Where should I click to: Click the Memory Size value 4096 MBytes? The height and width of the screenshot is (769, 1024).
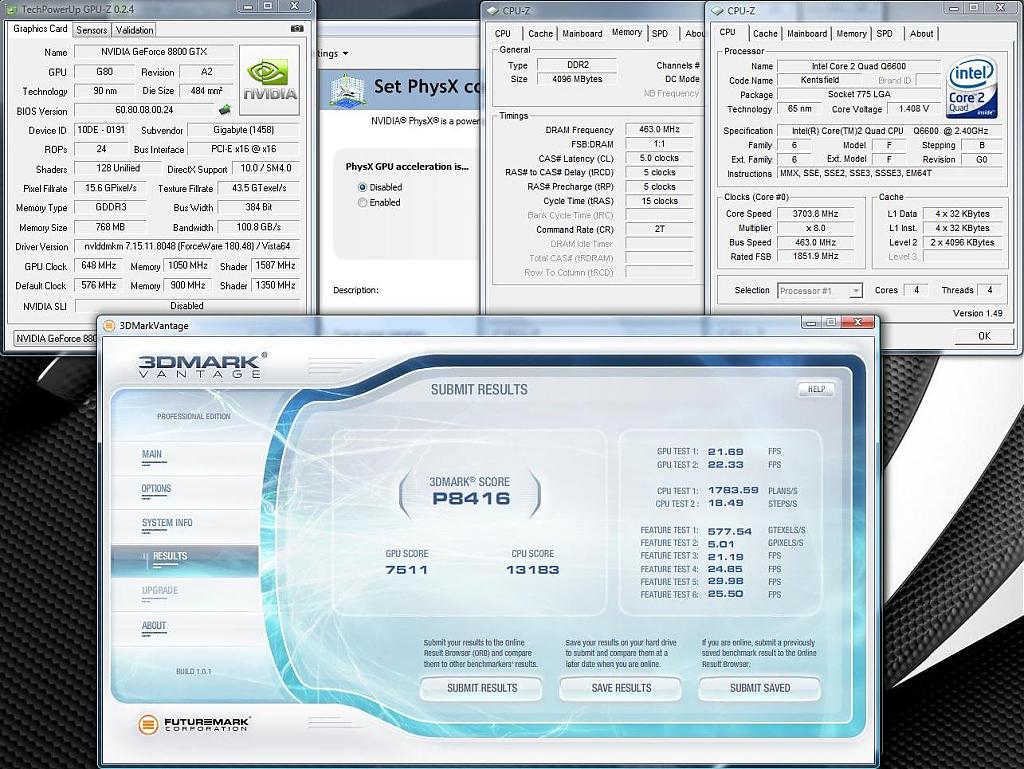[x=577, y=79]
